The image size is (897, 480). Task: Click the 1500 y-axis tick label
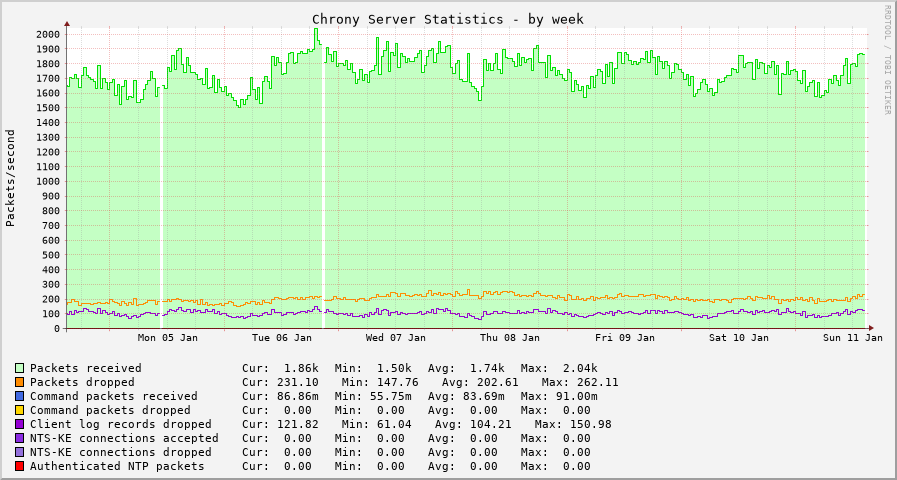pyautogui.click(x=49, y=108)
